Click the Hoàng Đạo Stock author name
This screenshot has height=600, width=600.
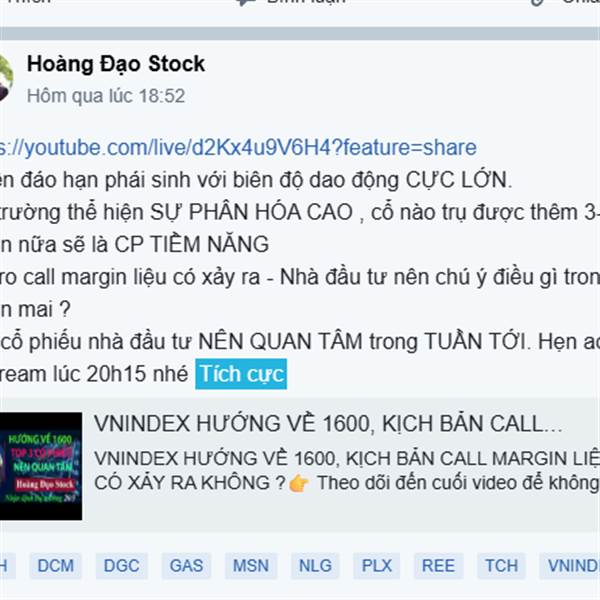(x=116, y=64)
